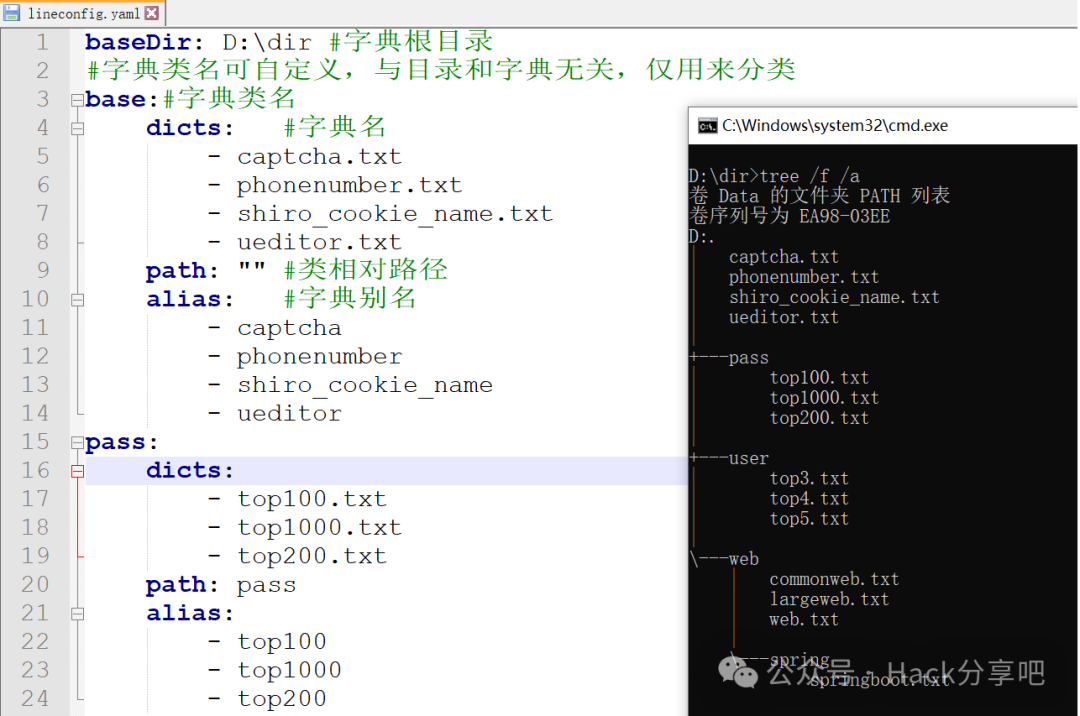
Task: Click the cmd.exe window title bar text
Action: [835, 125]
